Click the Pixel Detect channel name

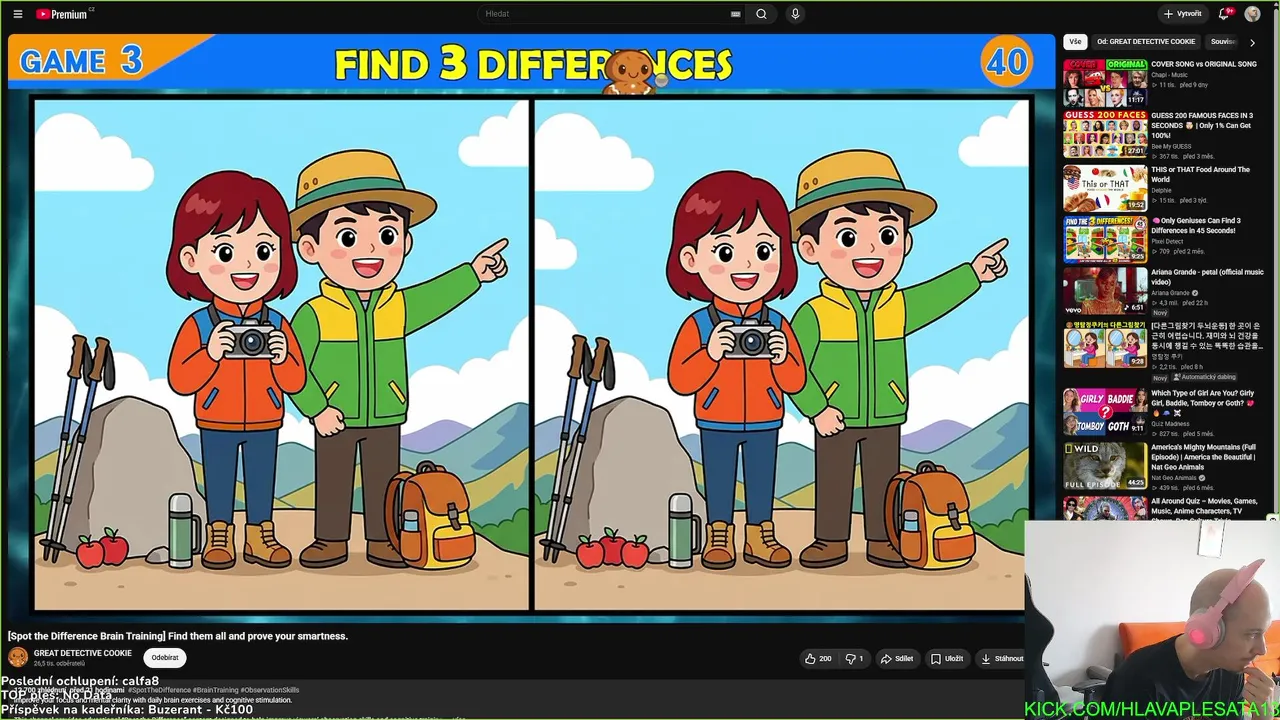(1167, 241)
